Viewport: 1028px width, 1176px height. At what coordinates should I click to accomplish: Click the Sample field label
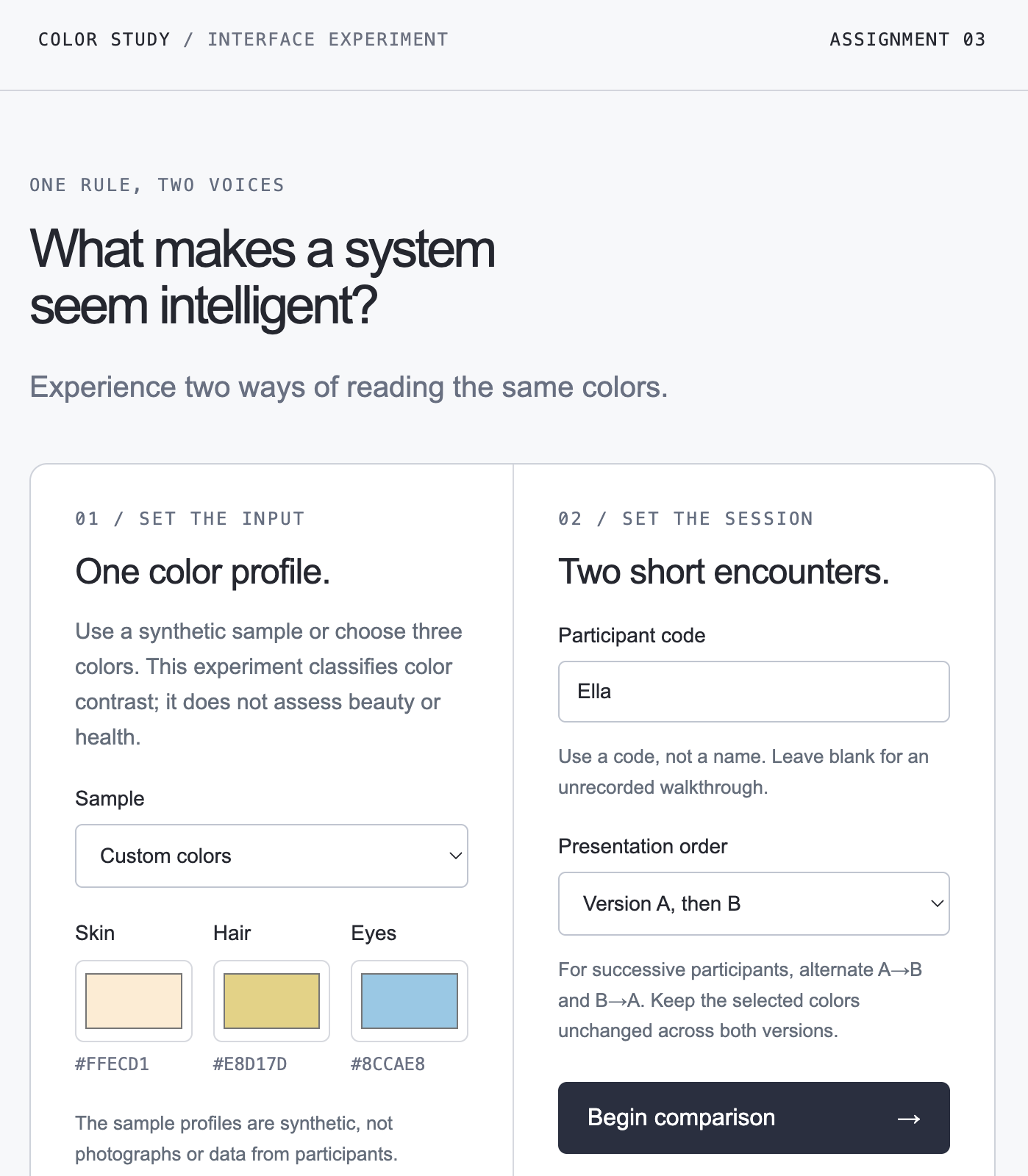pos(110,799)
